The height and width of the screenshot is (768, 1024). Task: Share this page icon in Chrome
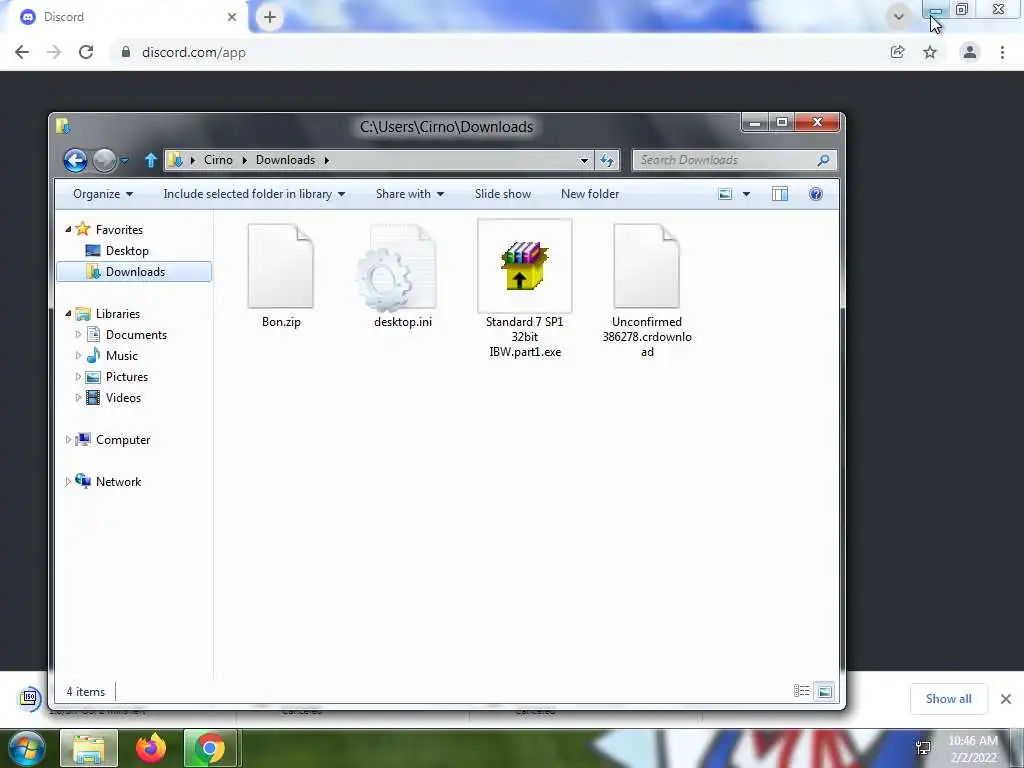pos(898,52)
